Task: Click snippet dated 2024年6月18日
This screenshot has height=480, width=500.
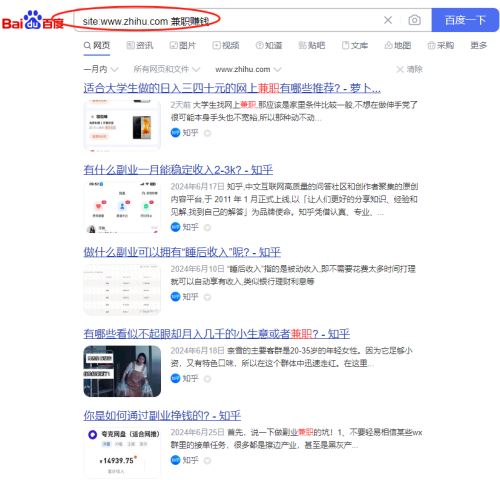Action: click(292, 357)
